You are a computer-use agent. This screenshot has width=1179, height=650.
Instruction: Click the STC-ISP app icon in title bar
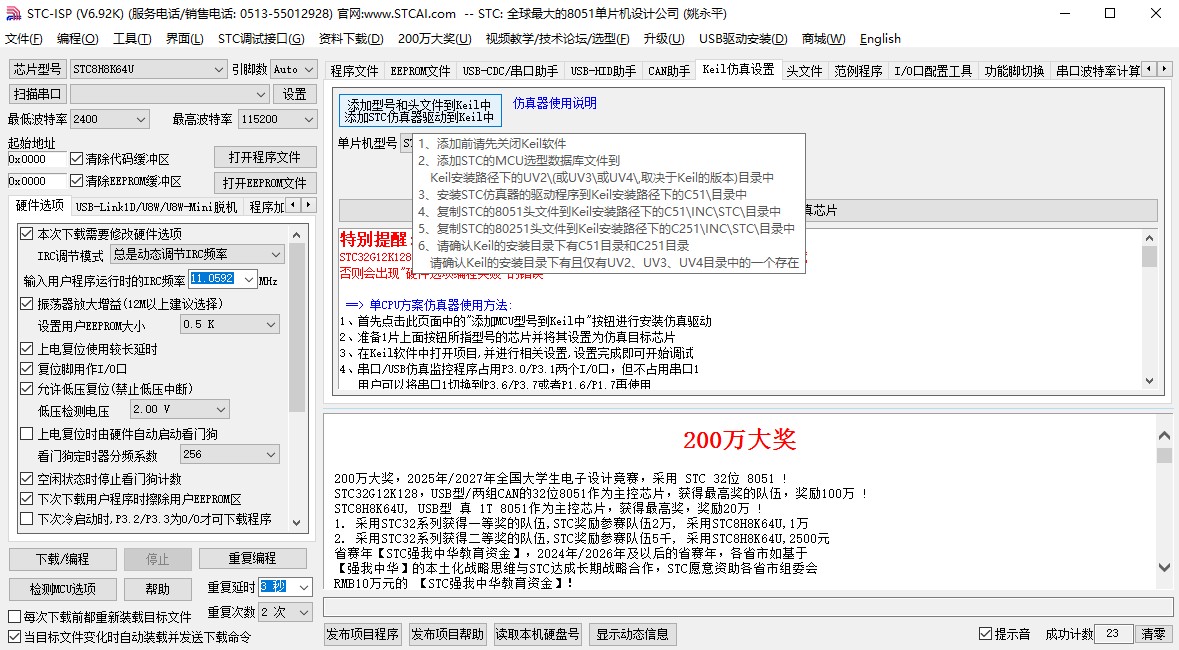[13, 14]
